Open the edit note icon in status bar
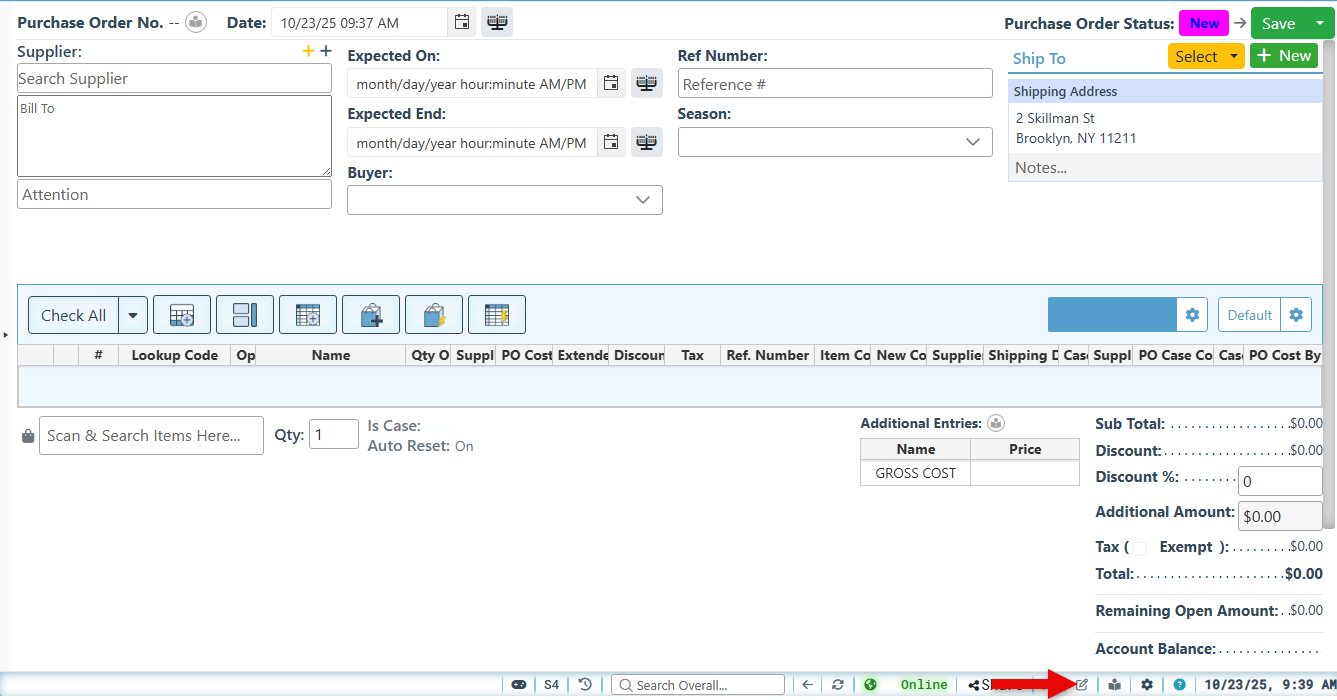Image resolution: width=1337 pixels, height=700 pixels. coord(1082,685)
